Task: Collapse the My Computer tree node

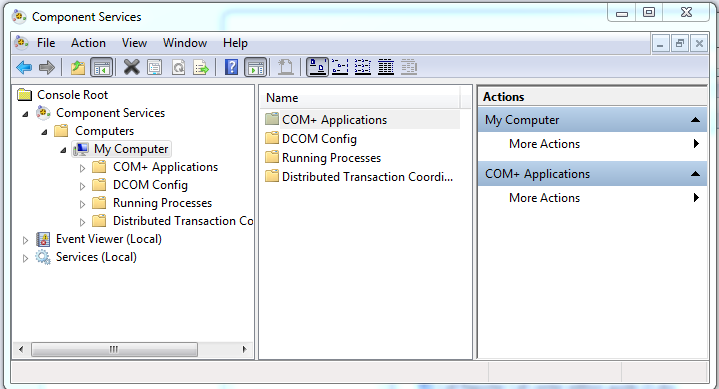Action: 63,150
